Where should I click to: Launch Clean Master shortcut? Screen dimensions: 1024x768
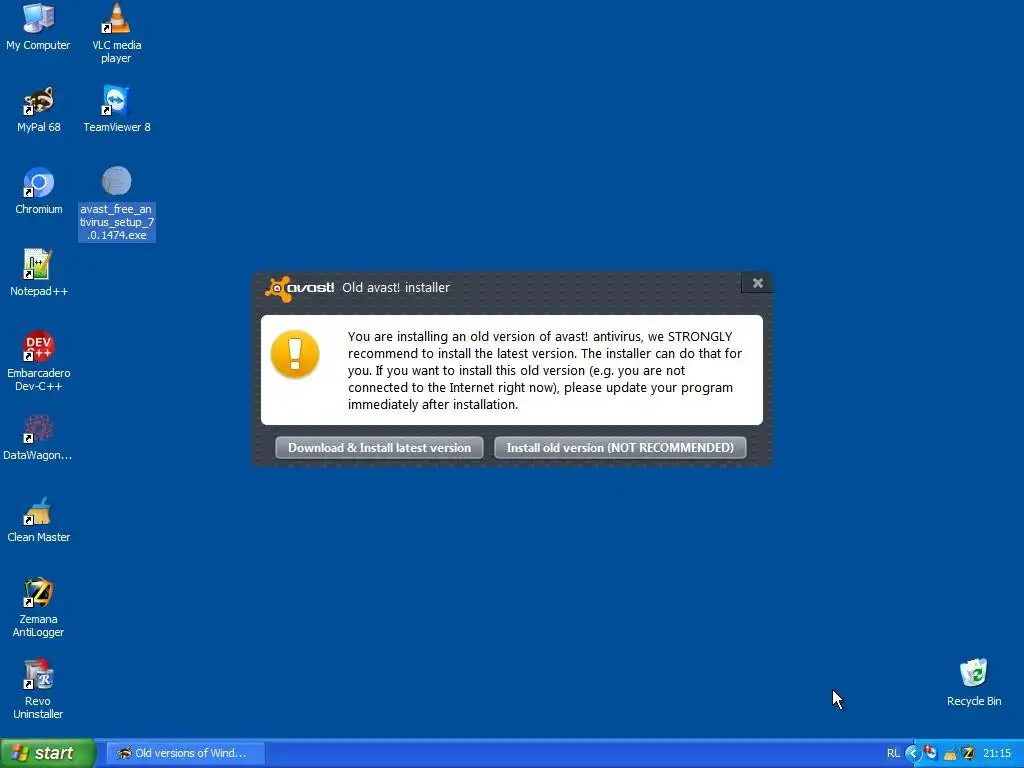click(x=39, y=519)
